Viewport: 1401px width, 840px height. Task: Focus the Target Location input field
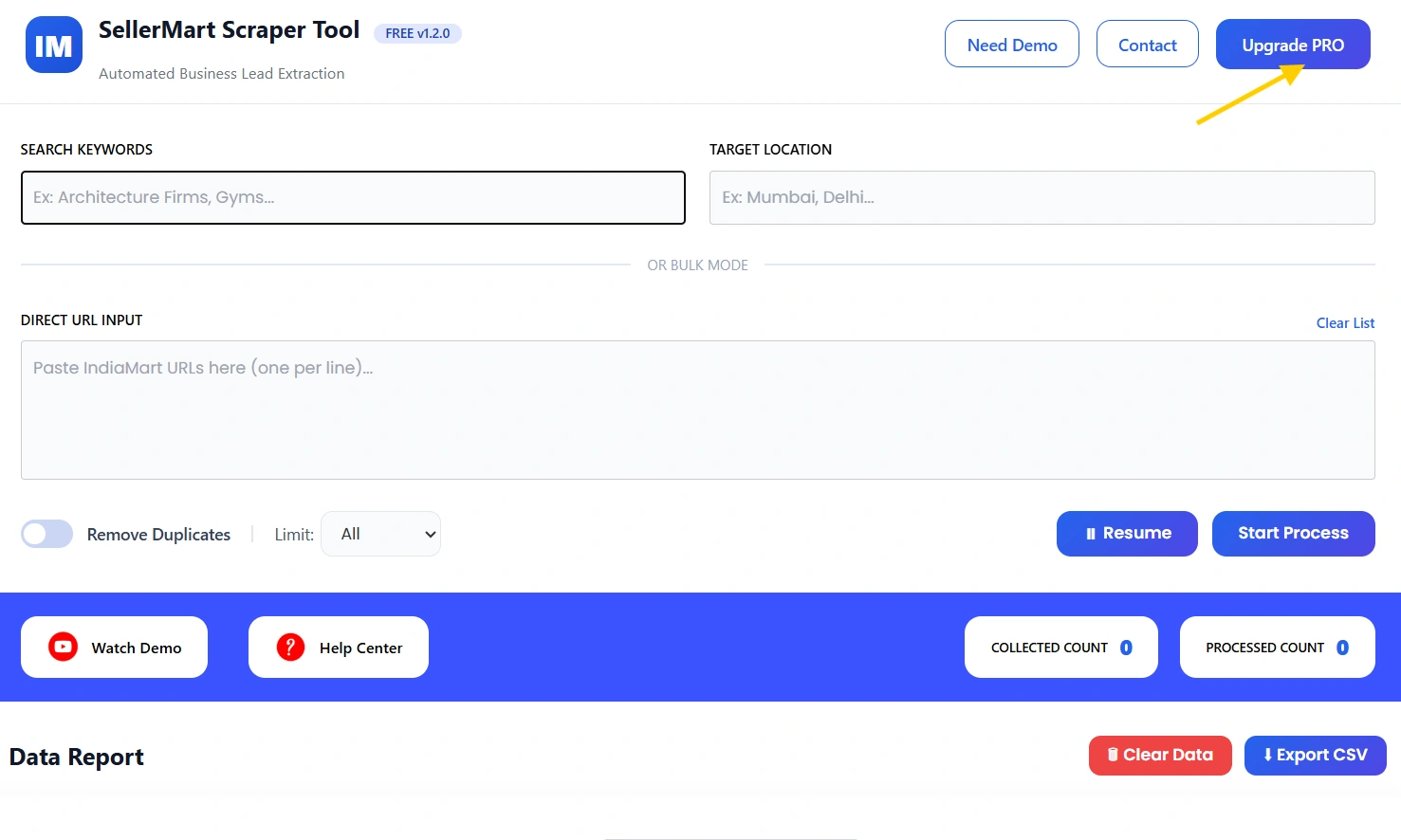[x=1042, y=197]
